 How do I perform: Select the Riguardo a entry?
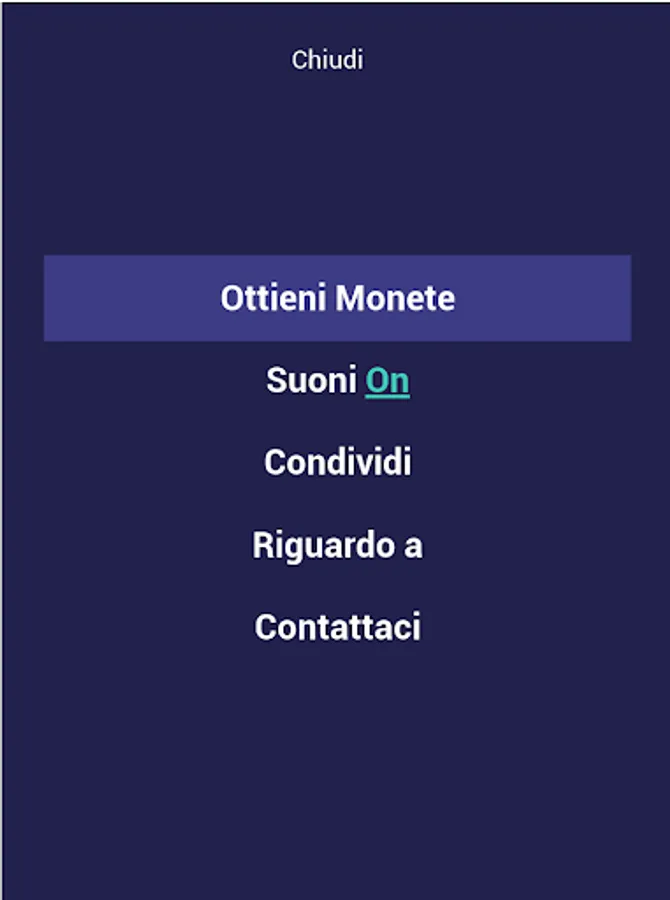click(x=337, y=546)
